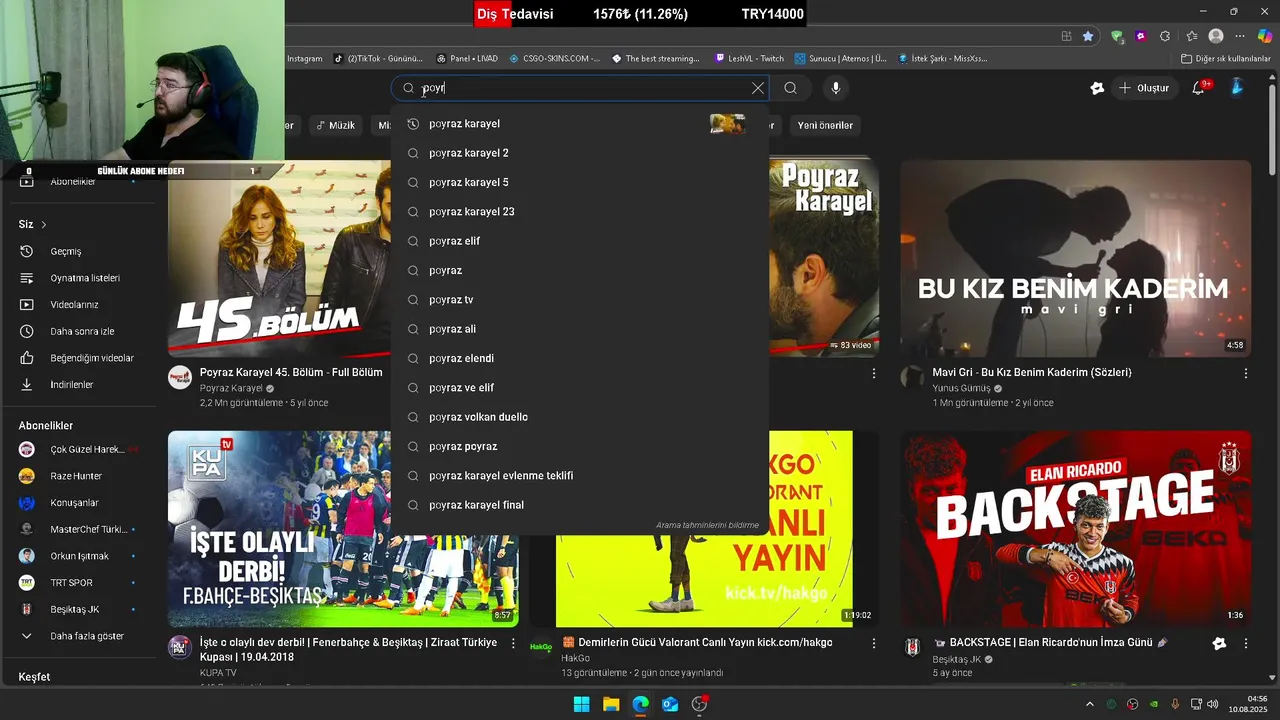The width and height of the screenshot is (1280, 720).
Task: Open the Edge Copilot icon
Action: (x=1264, y=36)
